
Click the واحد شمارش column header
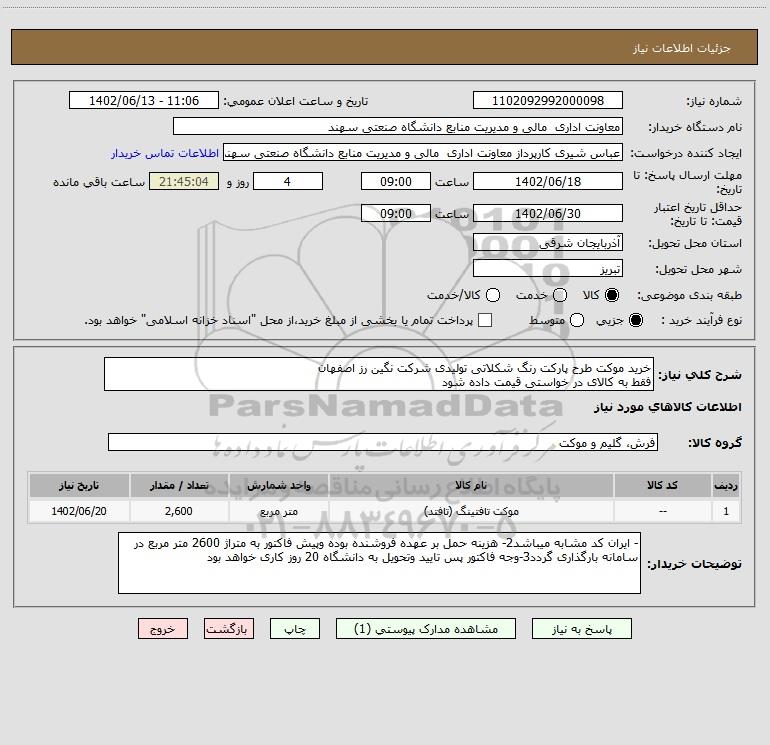(278, 485)
